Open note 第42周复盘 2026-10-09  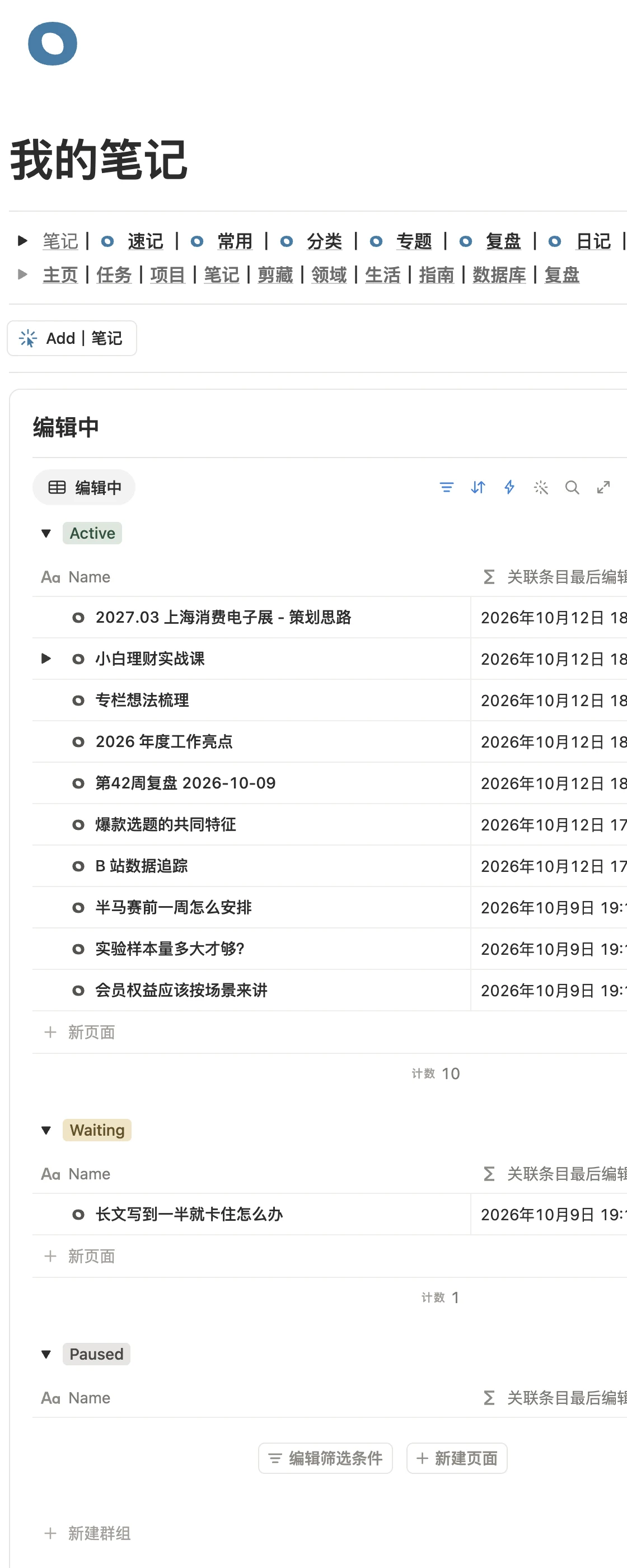click(185, 783)
